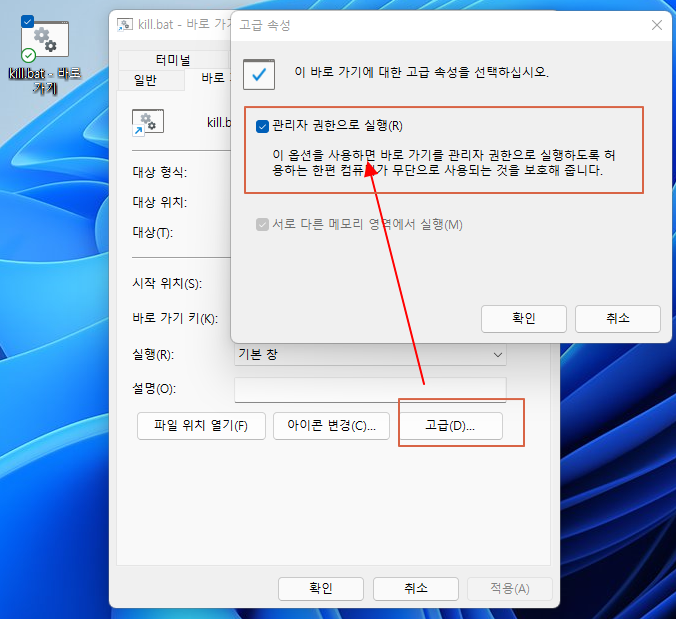676x619 pixels.
Task: Click the 이 바로 가기에 대한 고급 속성 heading text
Action: pyautogui.click(x=421, y=72)
